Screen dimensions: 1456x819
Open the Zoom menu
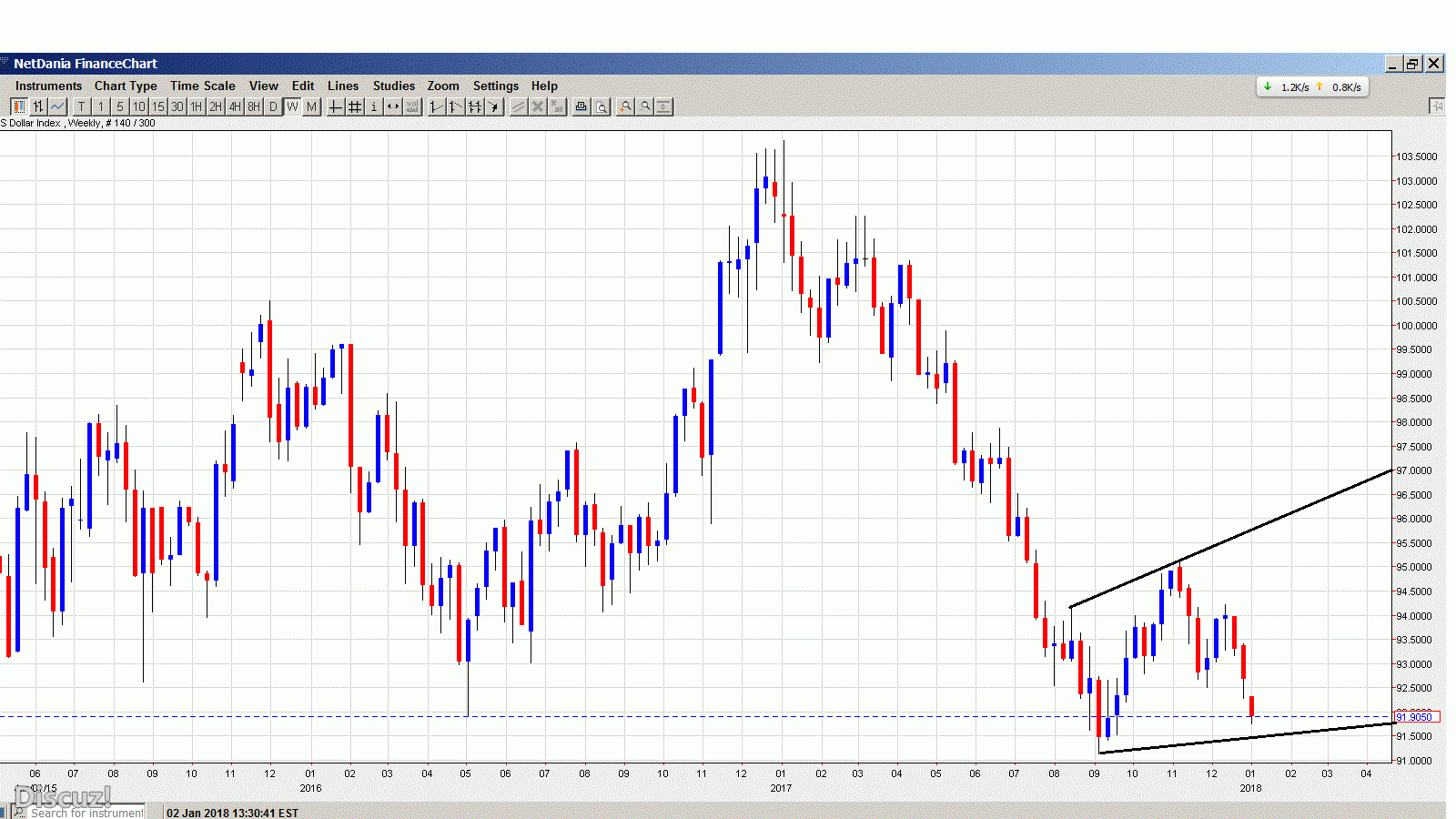pos(443,86)
